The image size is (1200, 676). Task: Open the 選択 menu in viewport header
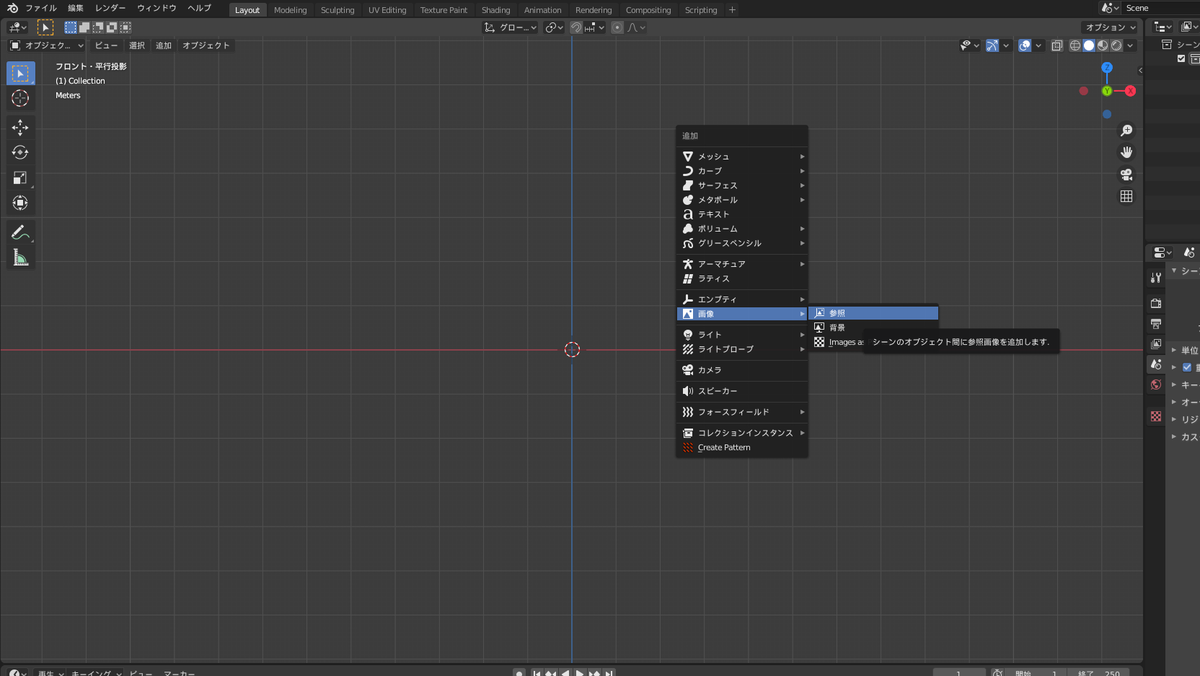[137, 45]
